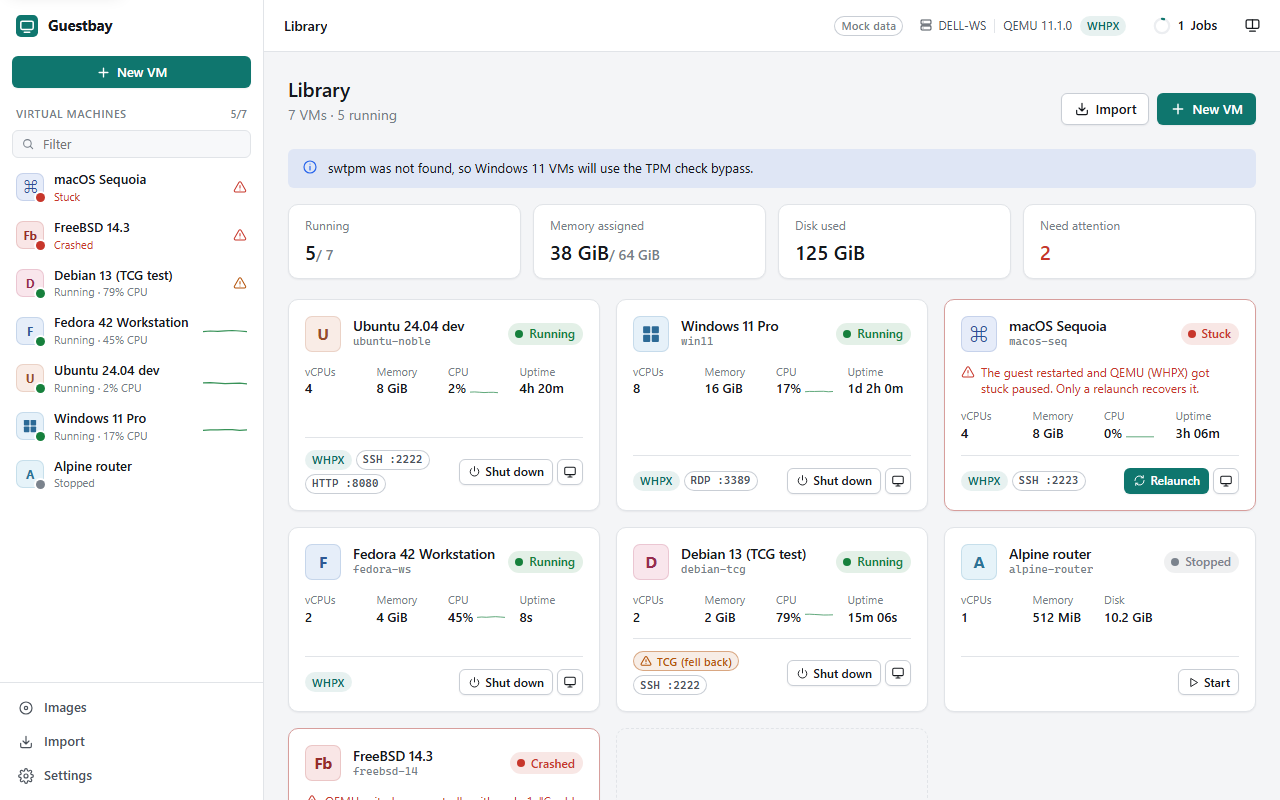The image size is (1280, 800).
Task: Shut down the Debian 13 VM
Action: (x=834, y=674)
